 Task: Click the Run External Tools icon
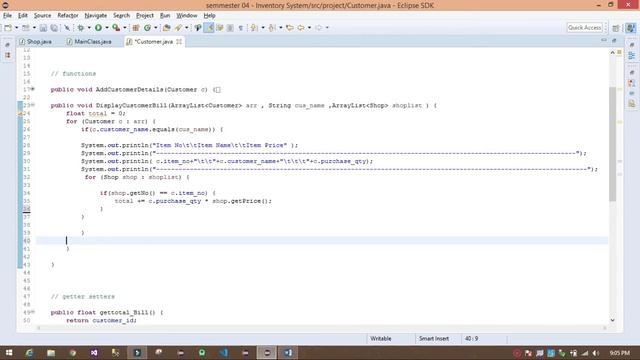(x=116, y=28)
